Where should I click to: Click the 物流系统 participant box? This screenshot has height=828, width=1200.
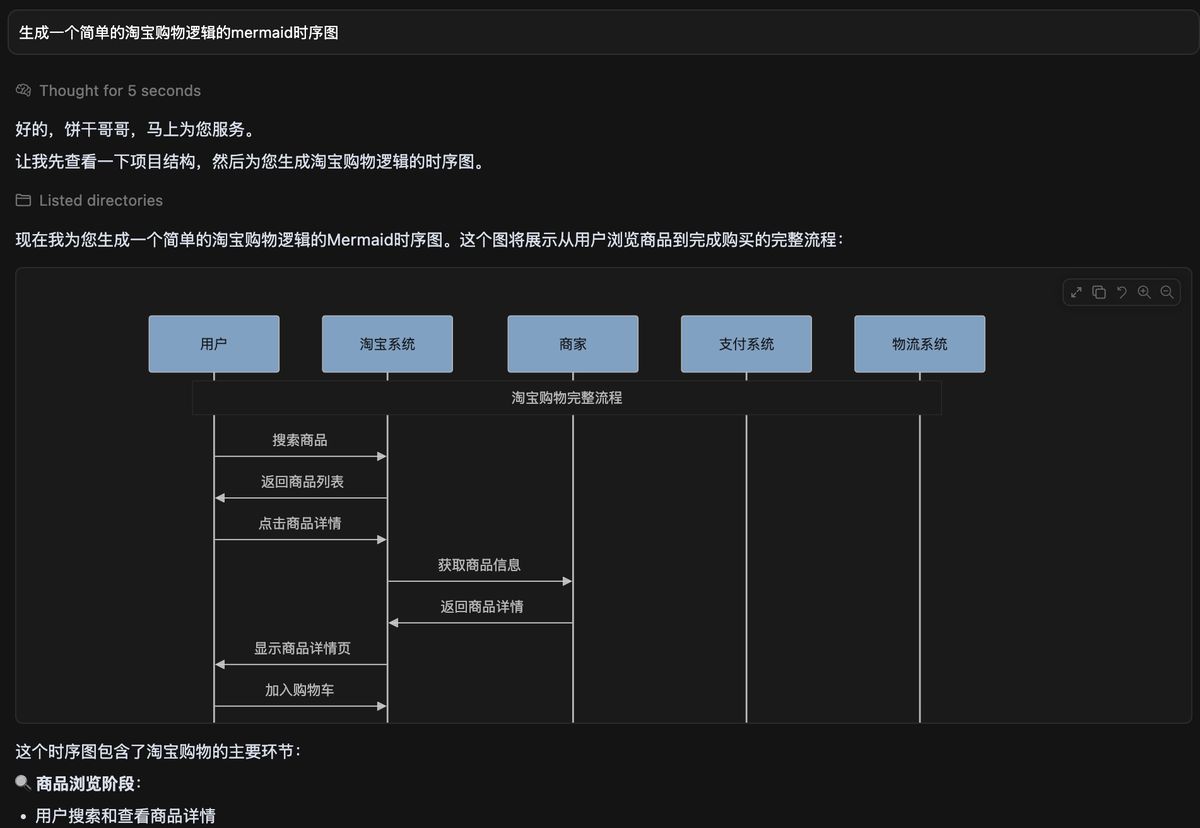pos(919,343)
